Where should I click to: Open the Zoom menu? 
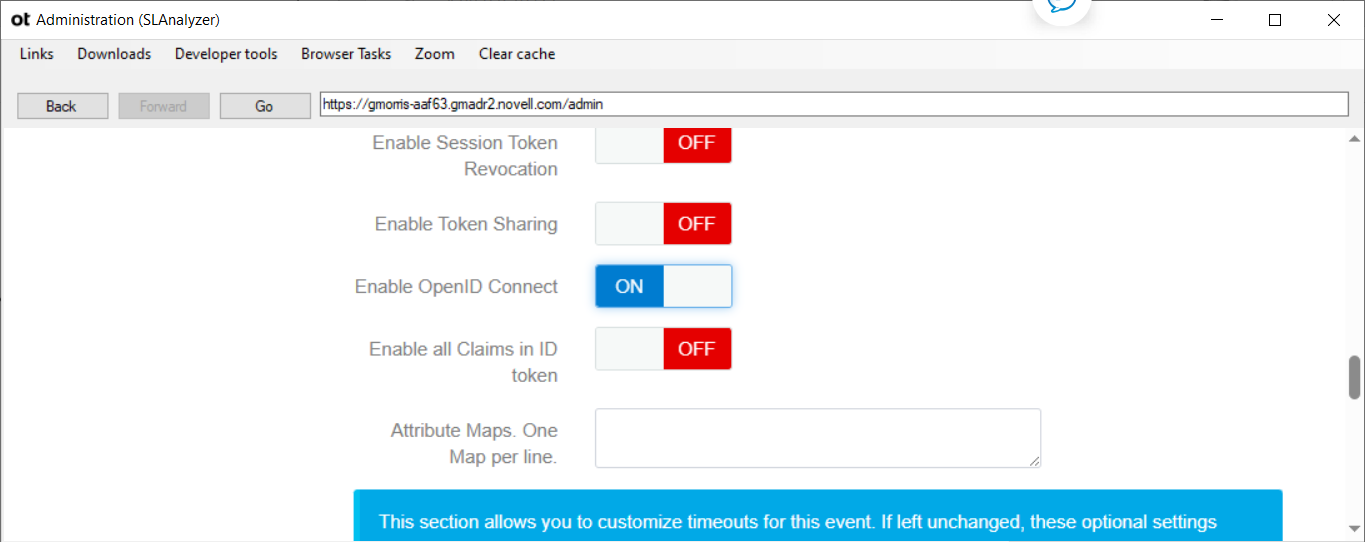[x=435, y=54]
